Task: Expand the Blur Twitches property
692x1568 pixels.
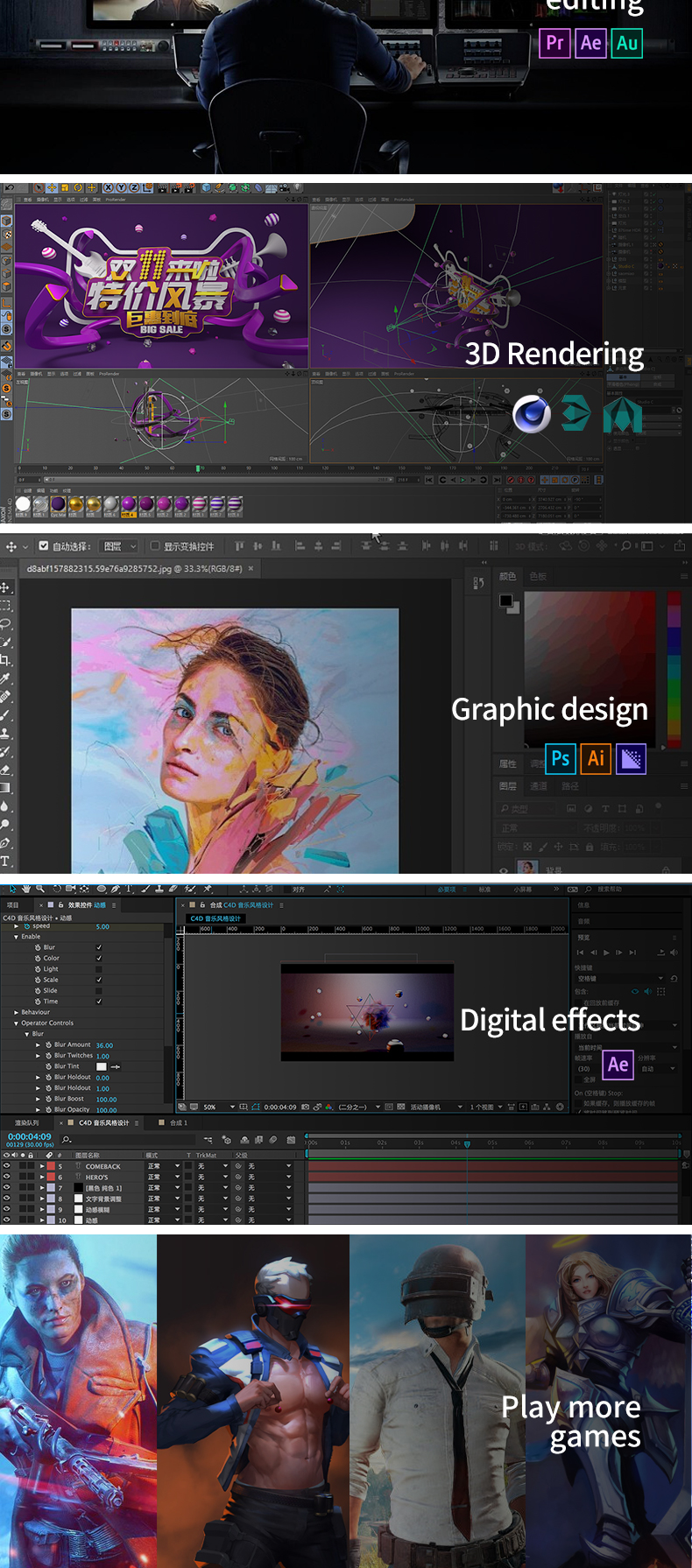Action: [38, 1055]
